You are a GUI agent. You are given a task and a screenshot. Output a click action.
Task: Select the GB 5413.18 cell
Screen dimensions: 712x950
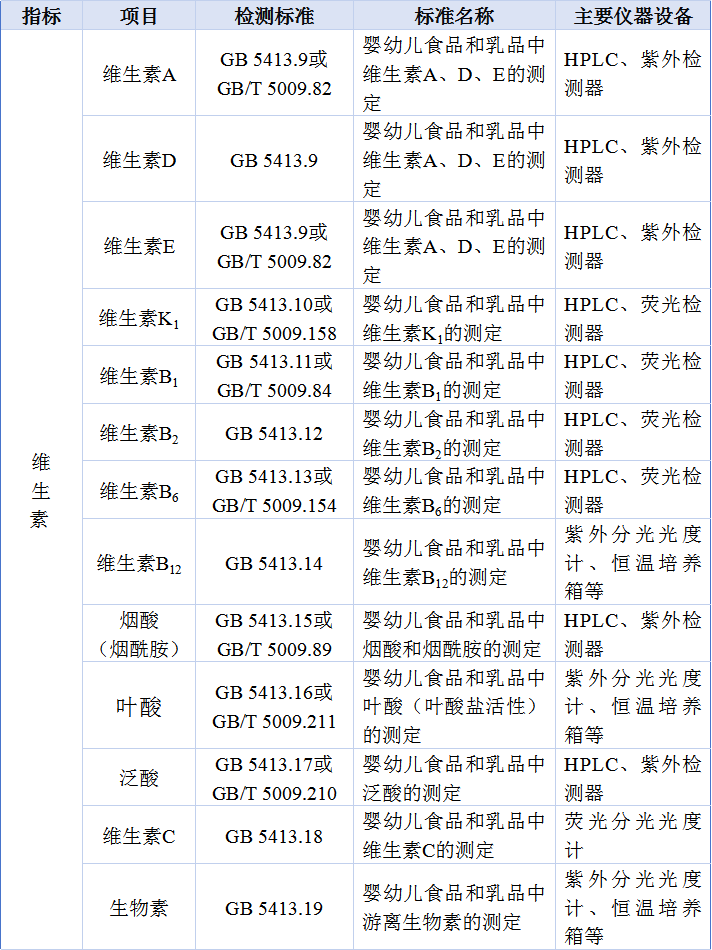[274, 835]
